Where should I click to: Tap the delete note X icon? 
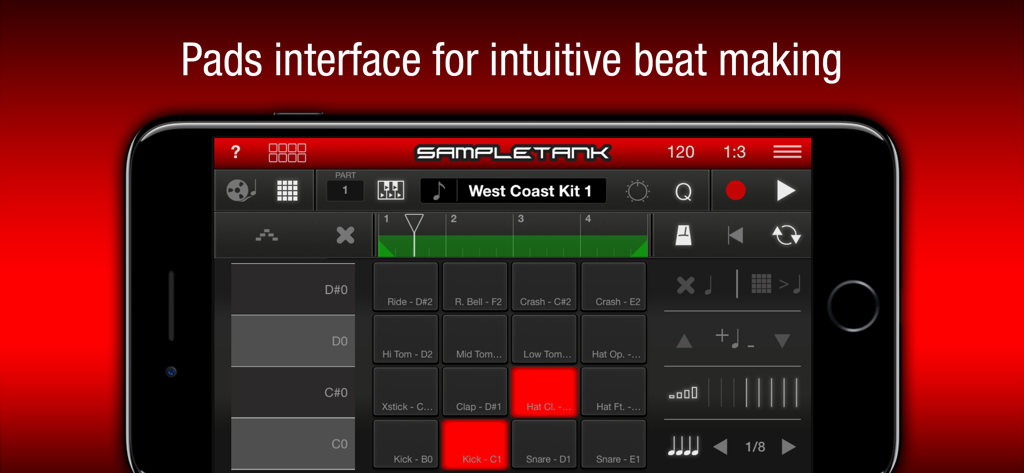coord(694,285)
